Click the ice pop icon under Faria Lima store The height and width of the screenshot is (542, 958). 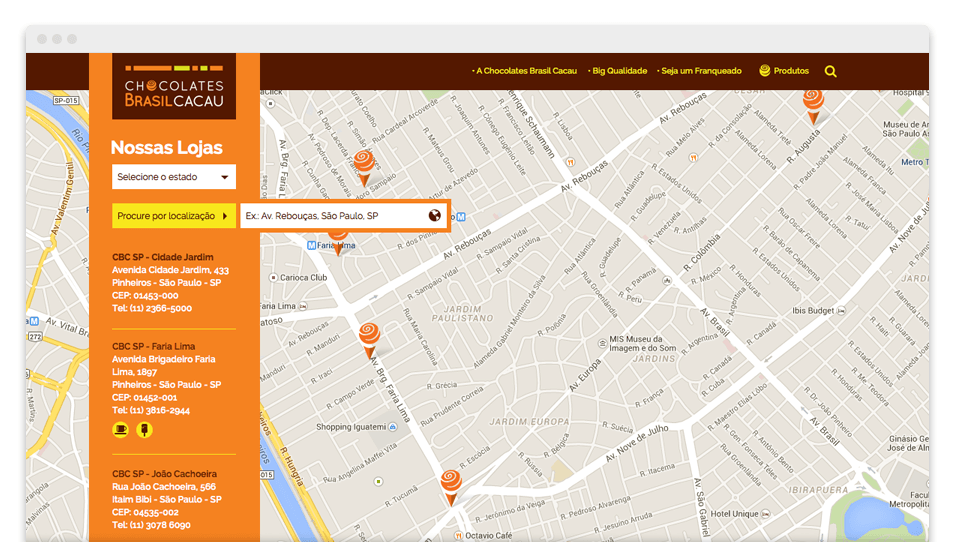(144, 430)
